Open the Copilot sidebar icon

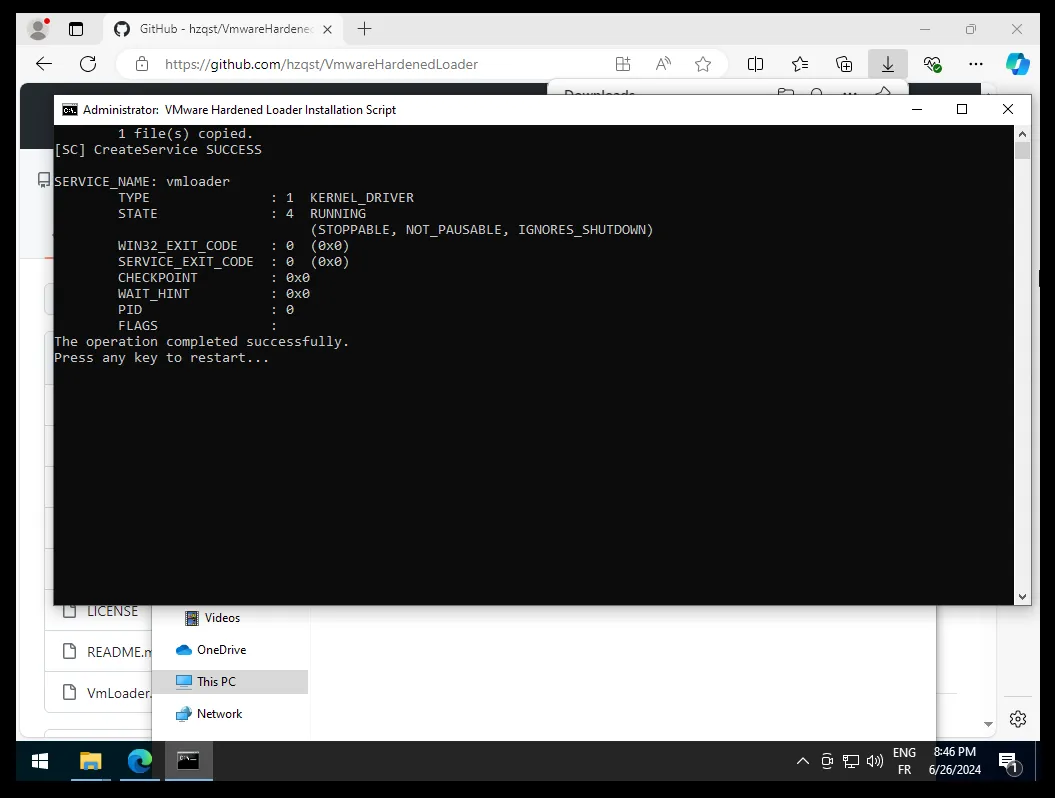click(x=1018, y=64)
